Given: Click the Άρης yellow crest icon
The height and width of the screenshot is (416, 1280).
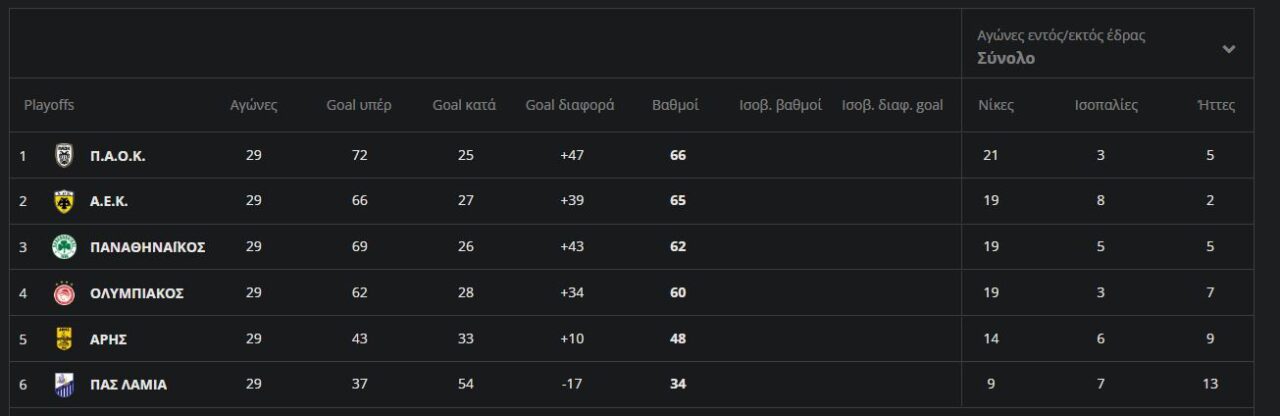Looking at the screenshot, I should (64, 339).
